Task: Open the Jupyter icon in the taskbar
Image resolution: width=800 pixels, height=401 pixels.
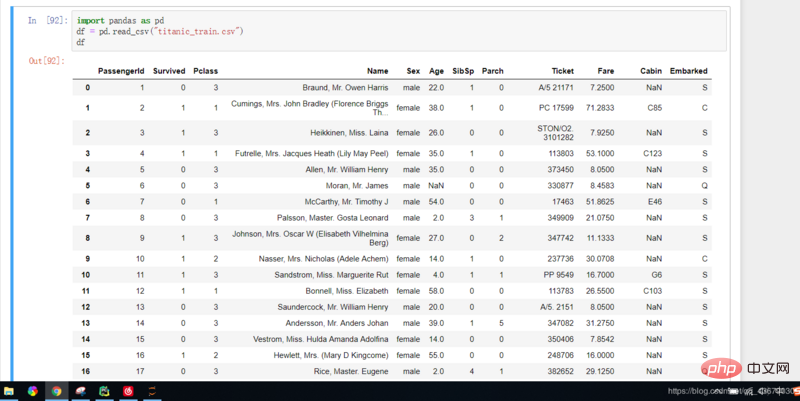Action: [152, 391]
